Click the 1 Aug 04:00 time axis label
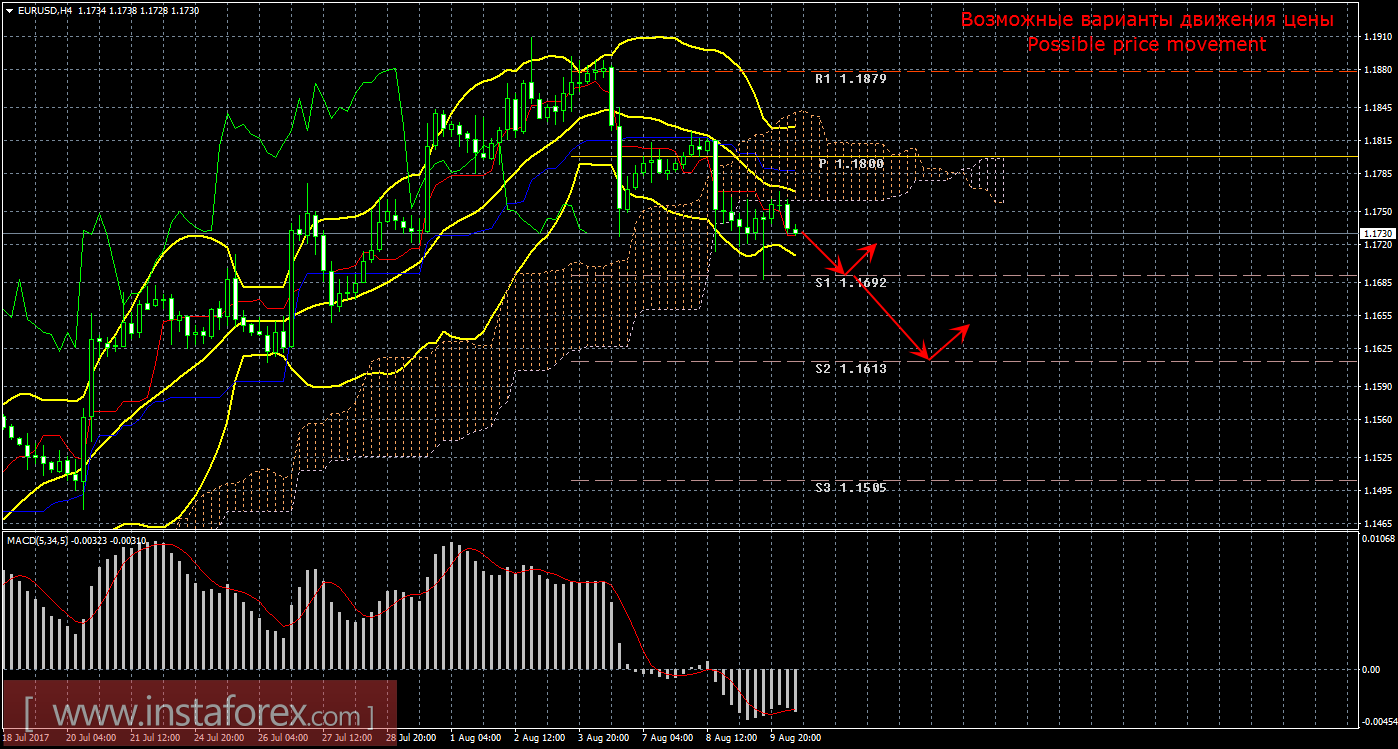The height and width of the screenshot is (749, 1398). click(475, 739)
